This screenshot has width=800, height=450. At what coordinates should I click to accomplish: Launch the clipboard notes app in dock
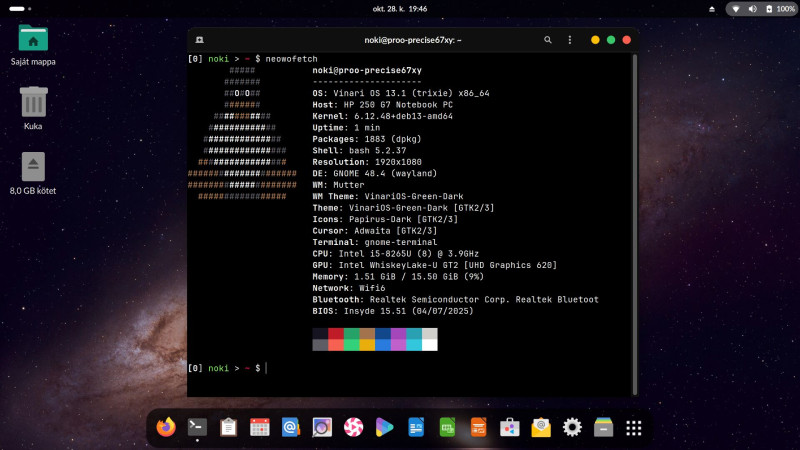click(x=228, y=427)
